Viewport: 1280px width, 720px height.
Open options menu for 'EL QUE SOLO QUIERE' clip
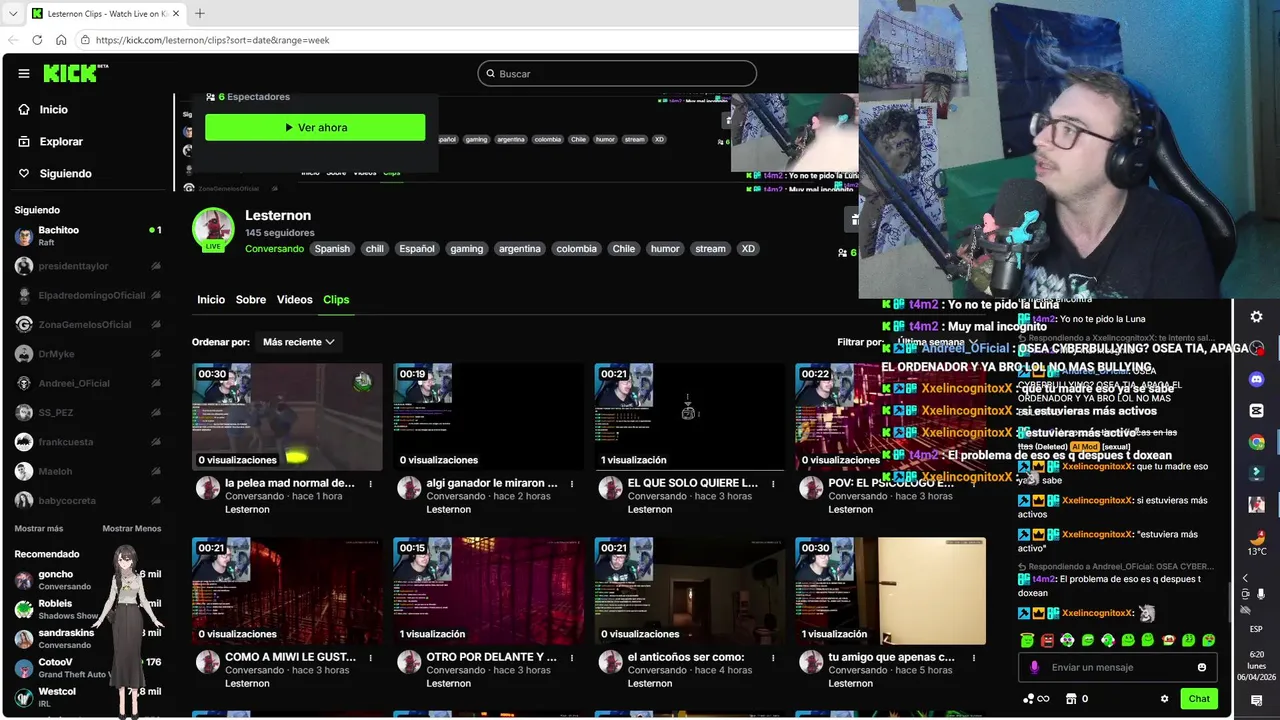[773, 484]
